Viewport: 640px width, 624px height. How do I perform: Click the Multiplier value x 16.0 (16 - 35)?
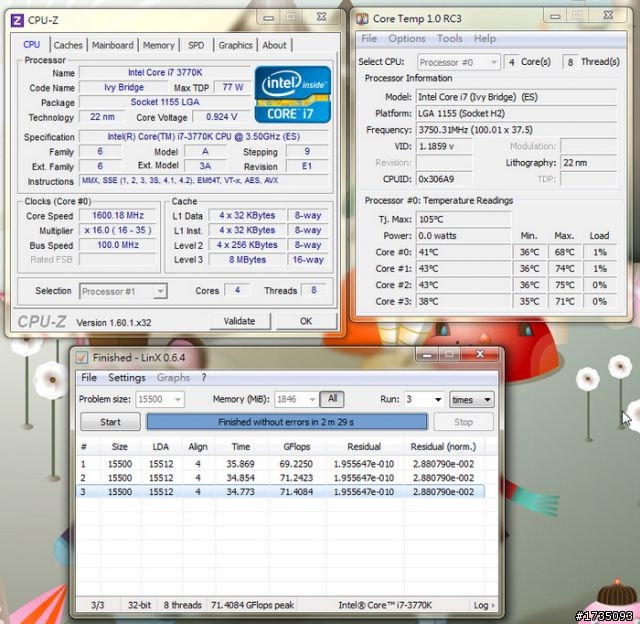coord(118,230)
